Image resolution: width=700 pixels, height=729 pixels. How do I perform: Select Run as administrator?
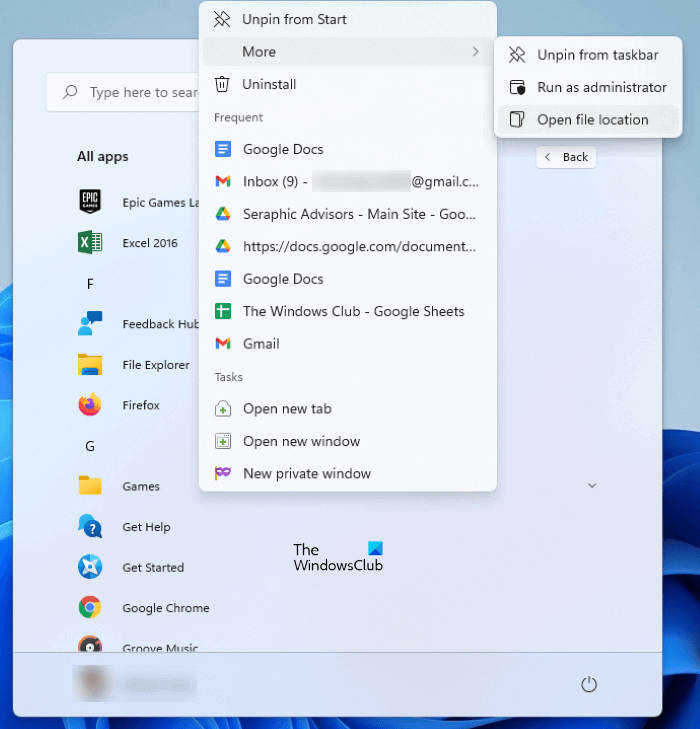pos(601,87)
